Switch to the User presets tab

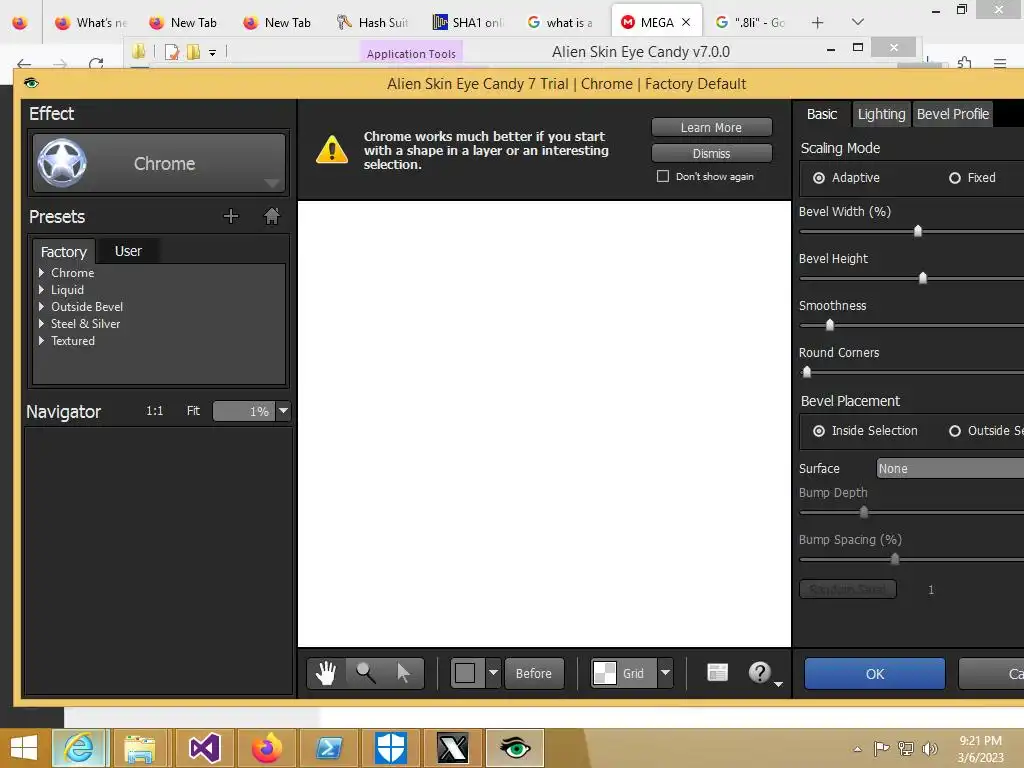tap(128, 251)
